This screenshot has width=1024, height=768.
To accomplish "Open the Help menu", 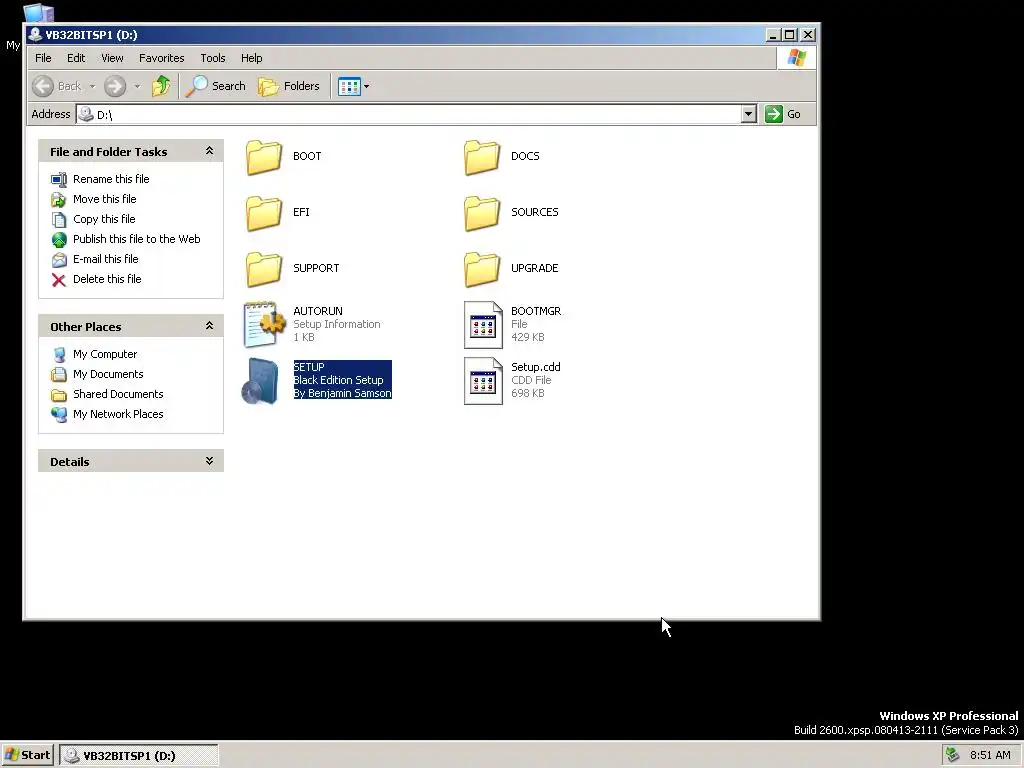I will point(251,58).
